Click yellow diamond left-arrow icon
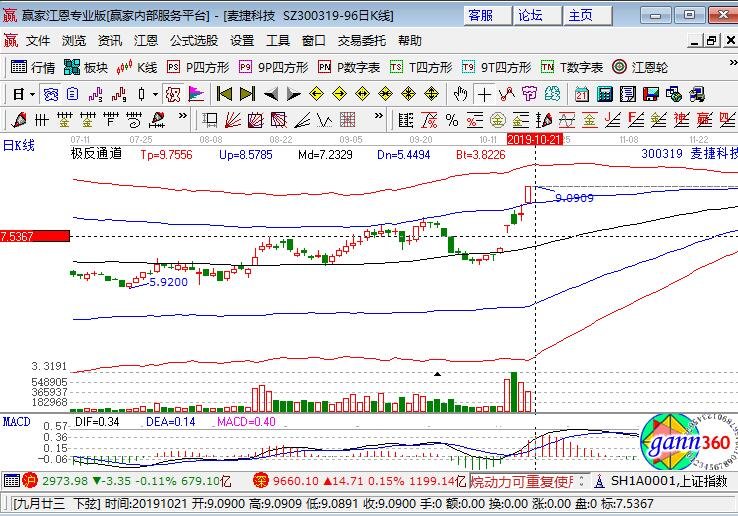 point(316,95)
